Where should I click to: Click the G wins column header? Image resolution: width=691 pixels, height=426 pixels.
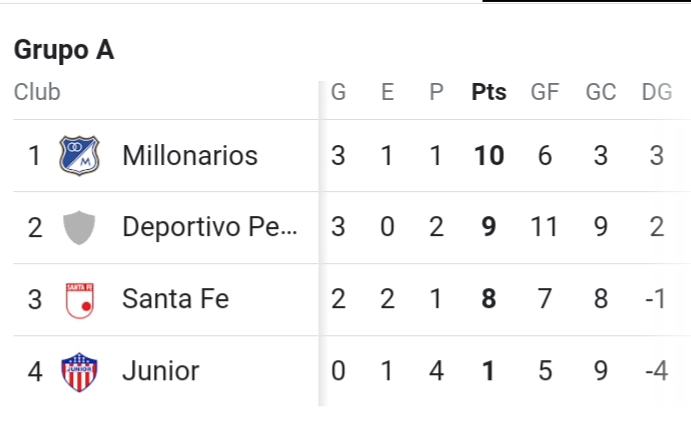click(339, 93)
